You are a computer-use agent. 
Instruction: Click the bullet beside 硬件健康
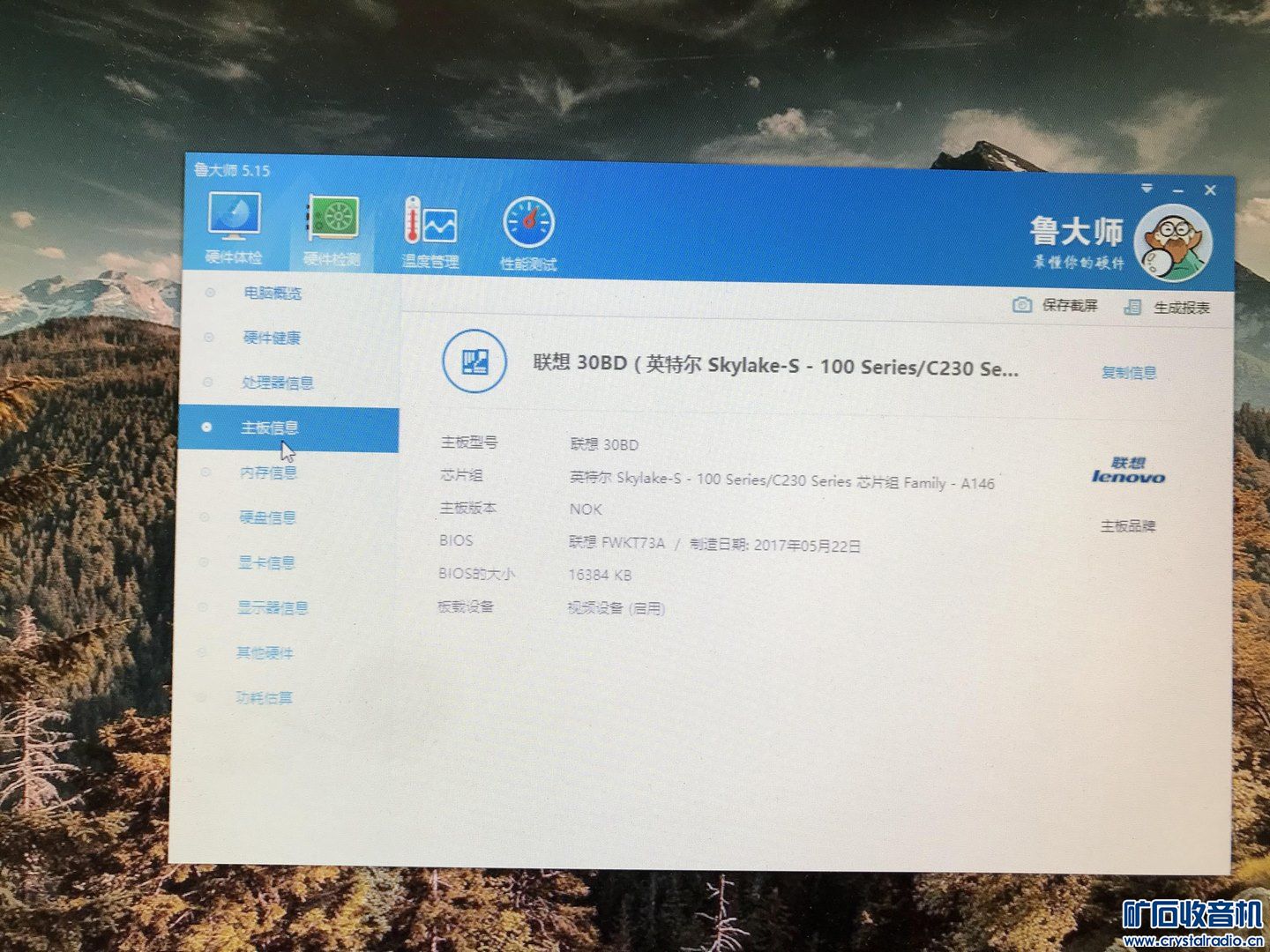(209, 337)
